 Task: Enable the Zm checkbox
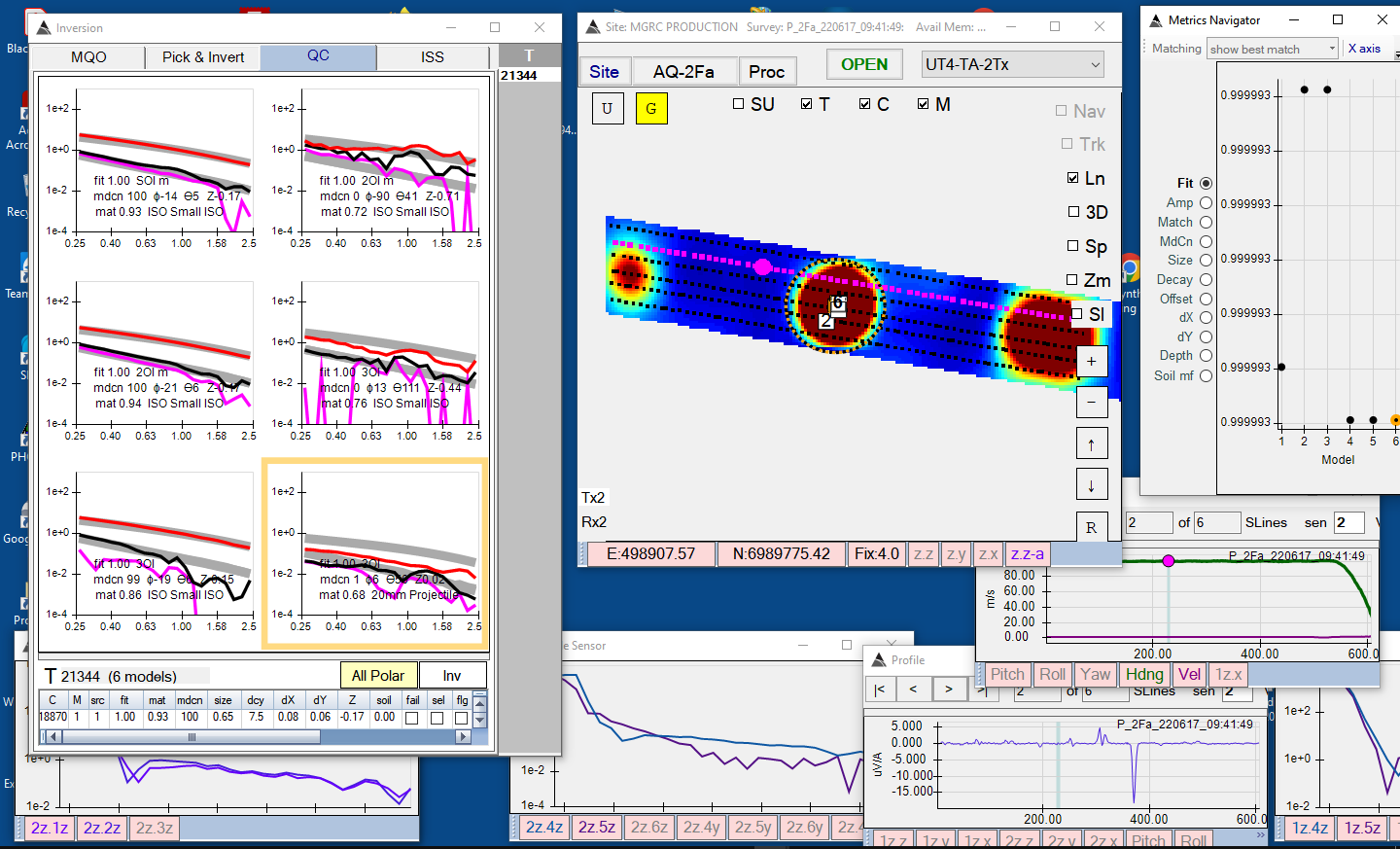point(1073,280)
